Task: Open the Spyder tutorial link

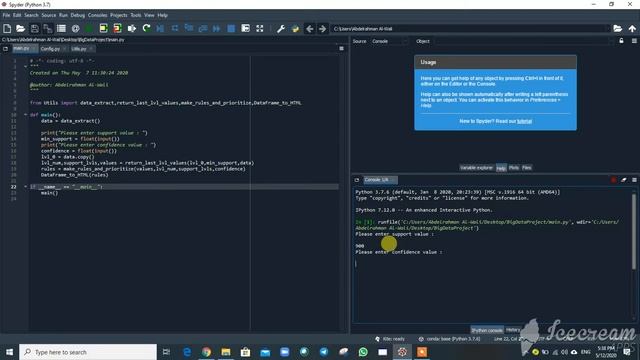Action: pyautogui.click(x=524, y=121)
